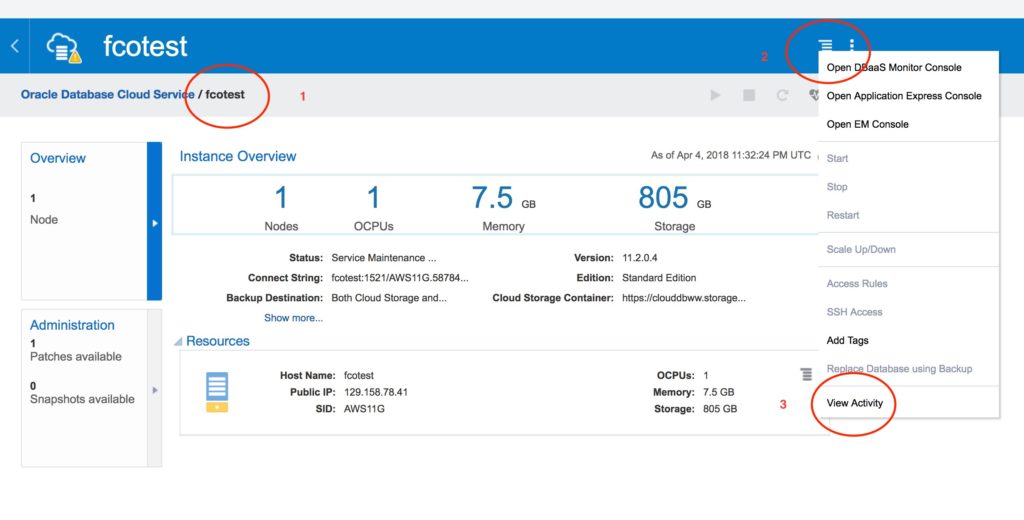
Task: Choose Open EM Console menu item
Action: pos(867,124)
